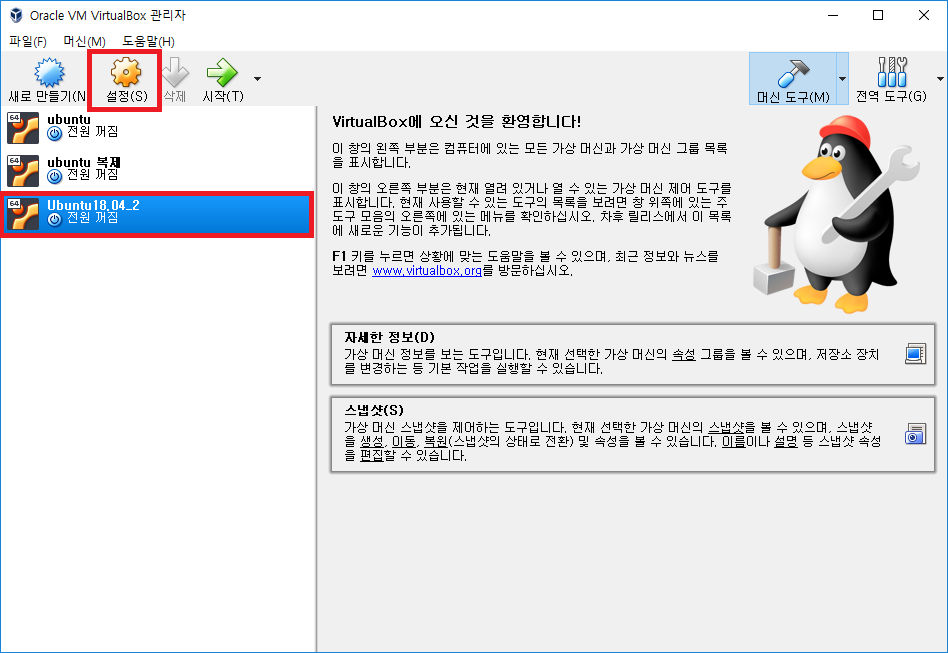
Task: Click the 복원 link in the snapshots description
Action: coord(435,442)
